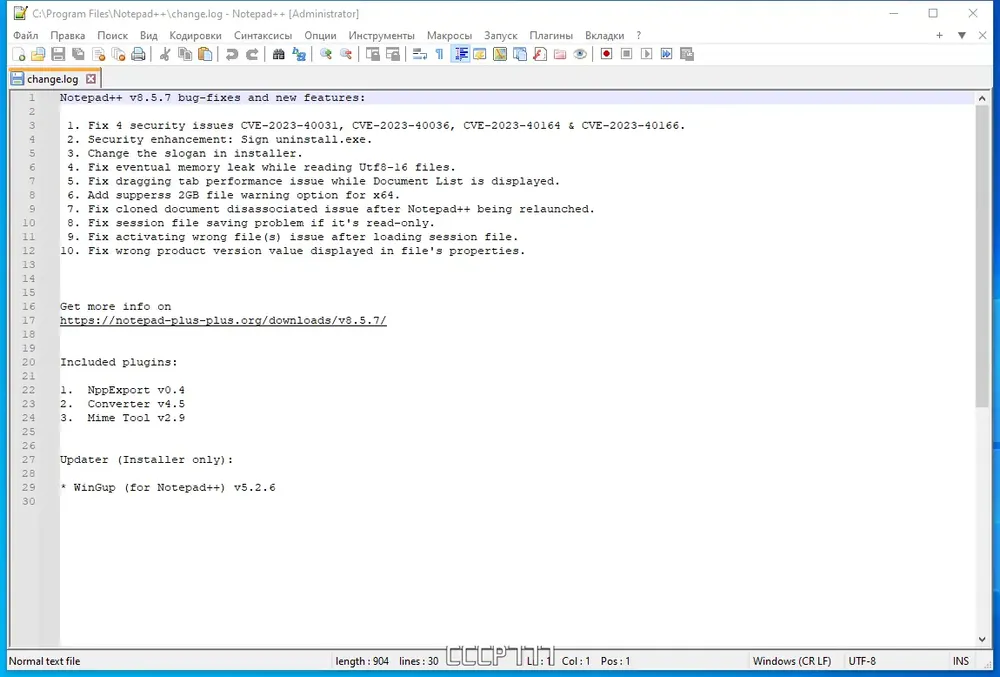Open the Вкладки menu
The width and height of the screenshot is (1000, 677).
pos(605,36)
